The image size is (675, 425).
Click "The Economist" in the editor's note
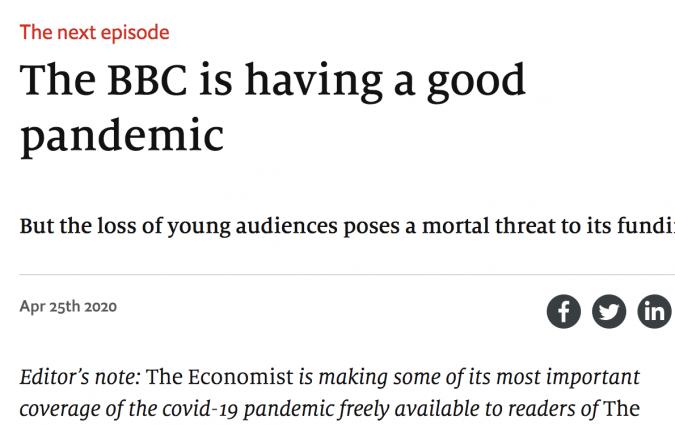point(222,378)
